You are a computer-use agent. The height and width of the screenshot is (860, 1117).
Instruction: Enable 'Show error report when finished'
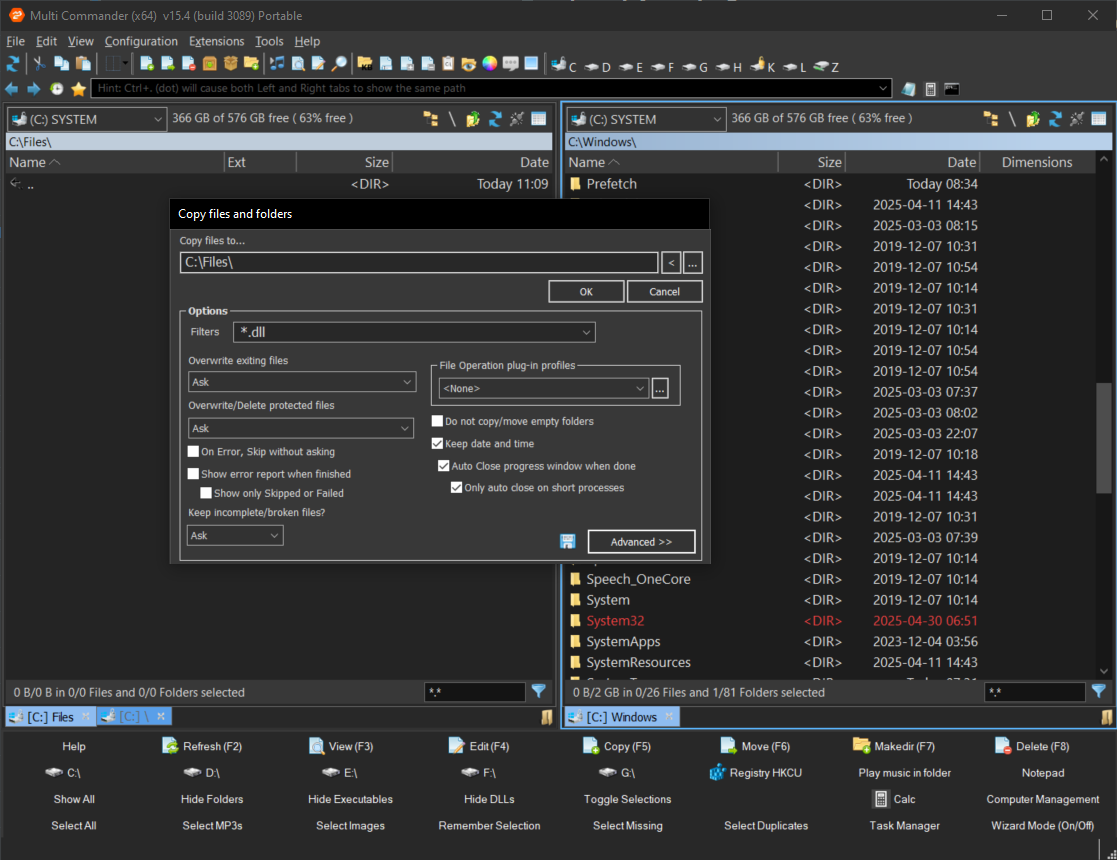tap(193, 473)
